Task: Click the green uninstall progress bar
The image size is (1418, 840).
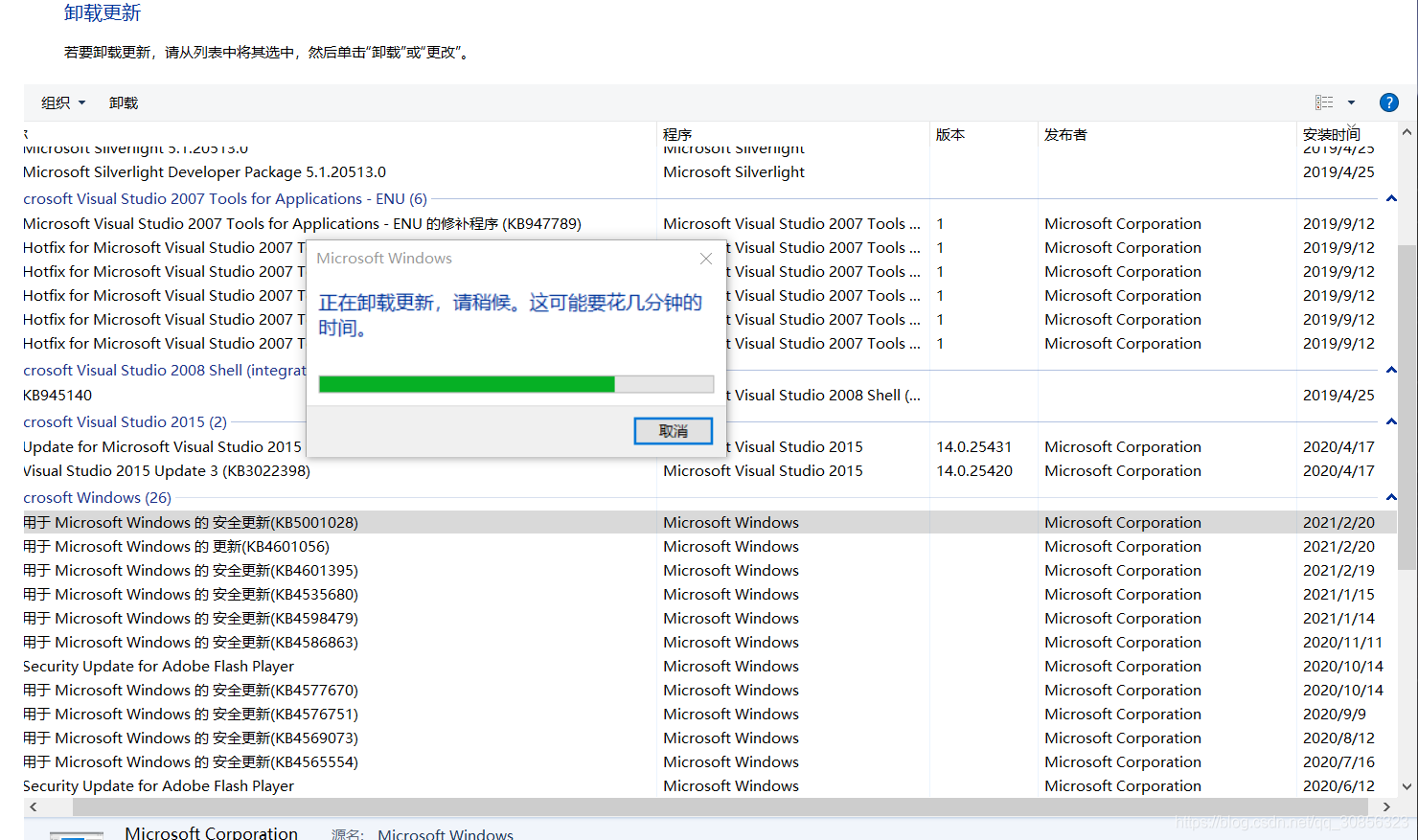Action: [515, 384]
